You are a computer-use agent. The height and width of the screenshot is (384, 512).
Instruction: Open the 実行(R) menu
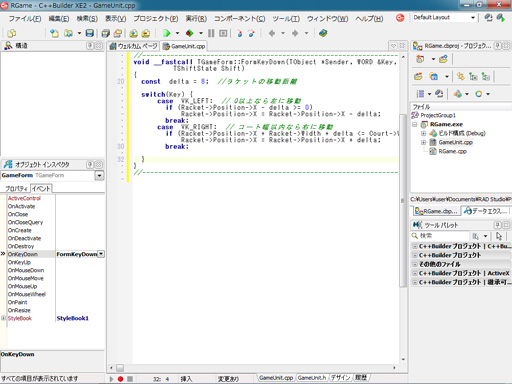click(x=196, y=19)
